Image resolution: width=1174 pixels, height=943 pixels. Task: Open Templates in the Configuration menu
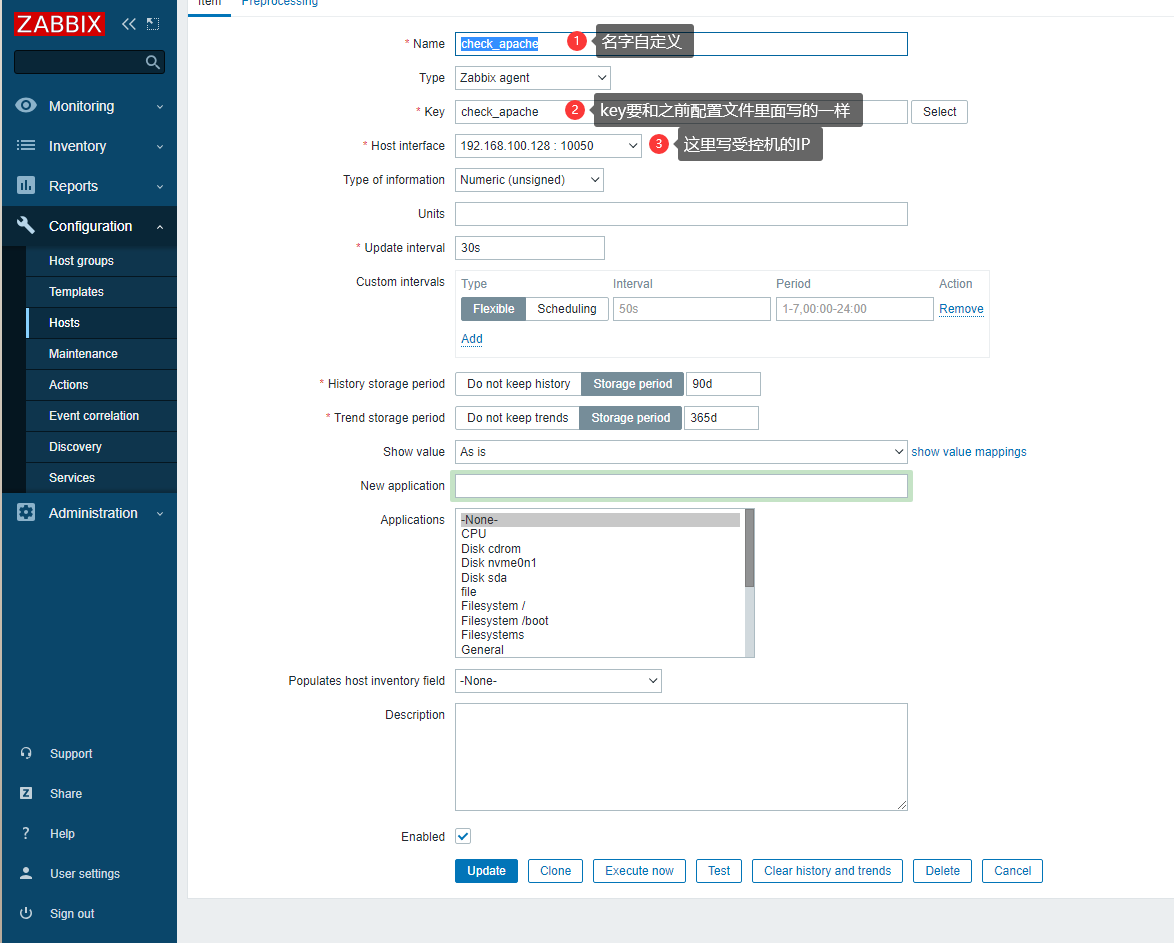pyautogui.click(x=77, y=292)
